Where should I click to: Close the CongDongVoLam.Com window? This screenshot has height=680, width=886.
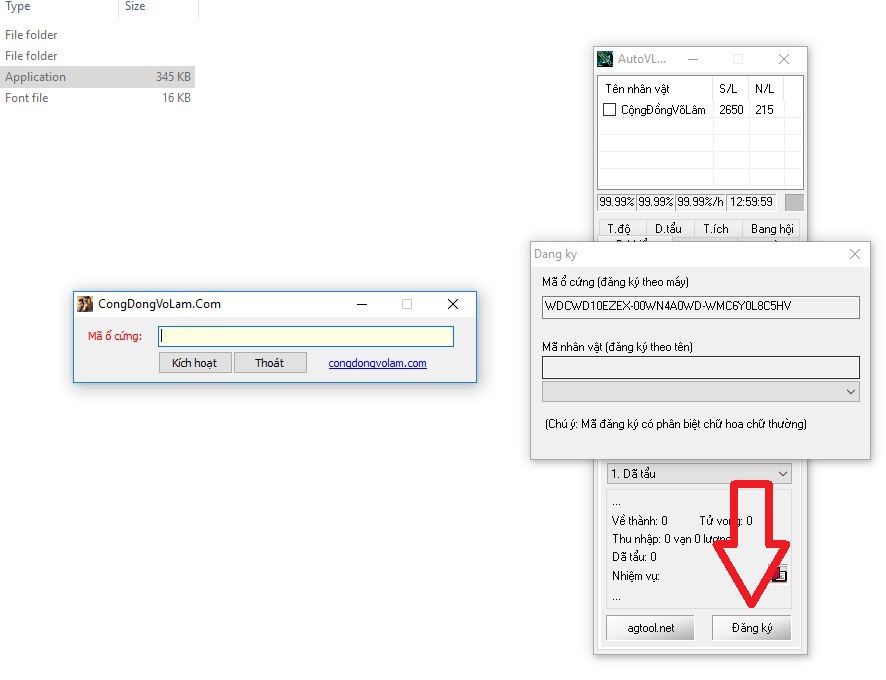click(452, 304)
